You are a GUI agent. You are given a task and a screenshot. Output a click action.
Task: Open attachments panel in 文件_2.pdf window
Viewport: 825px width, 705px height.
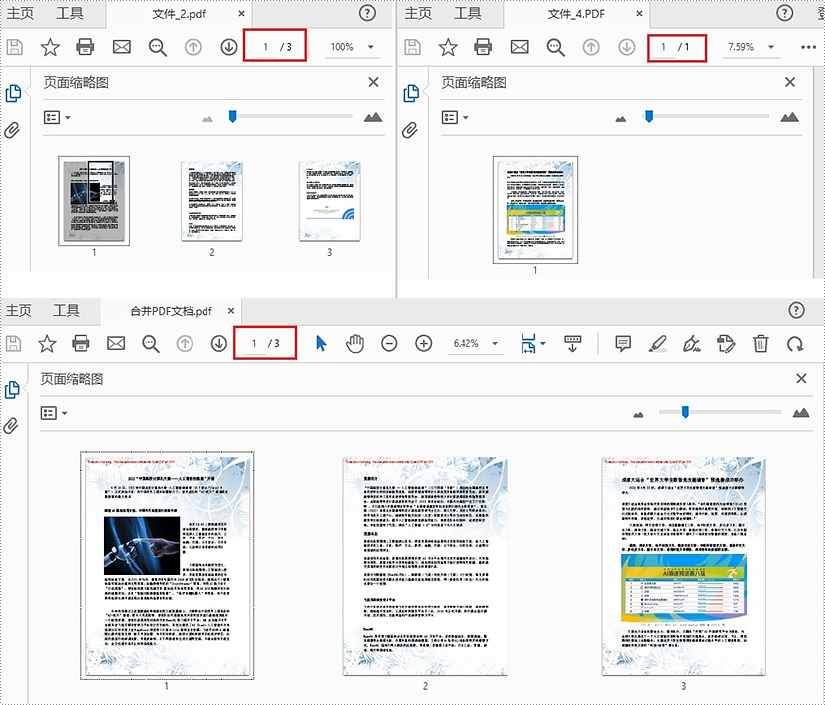[13, 130]
